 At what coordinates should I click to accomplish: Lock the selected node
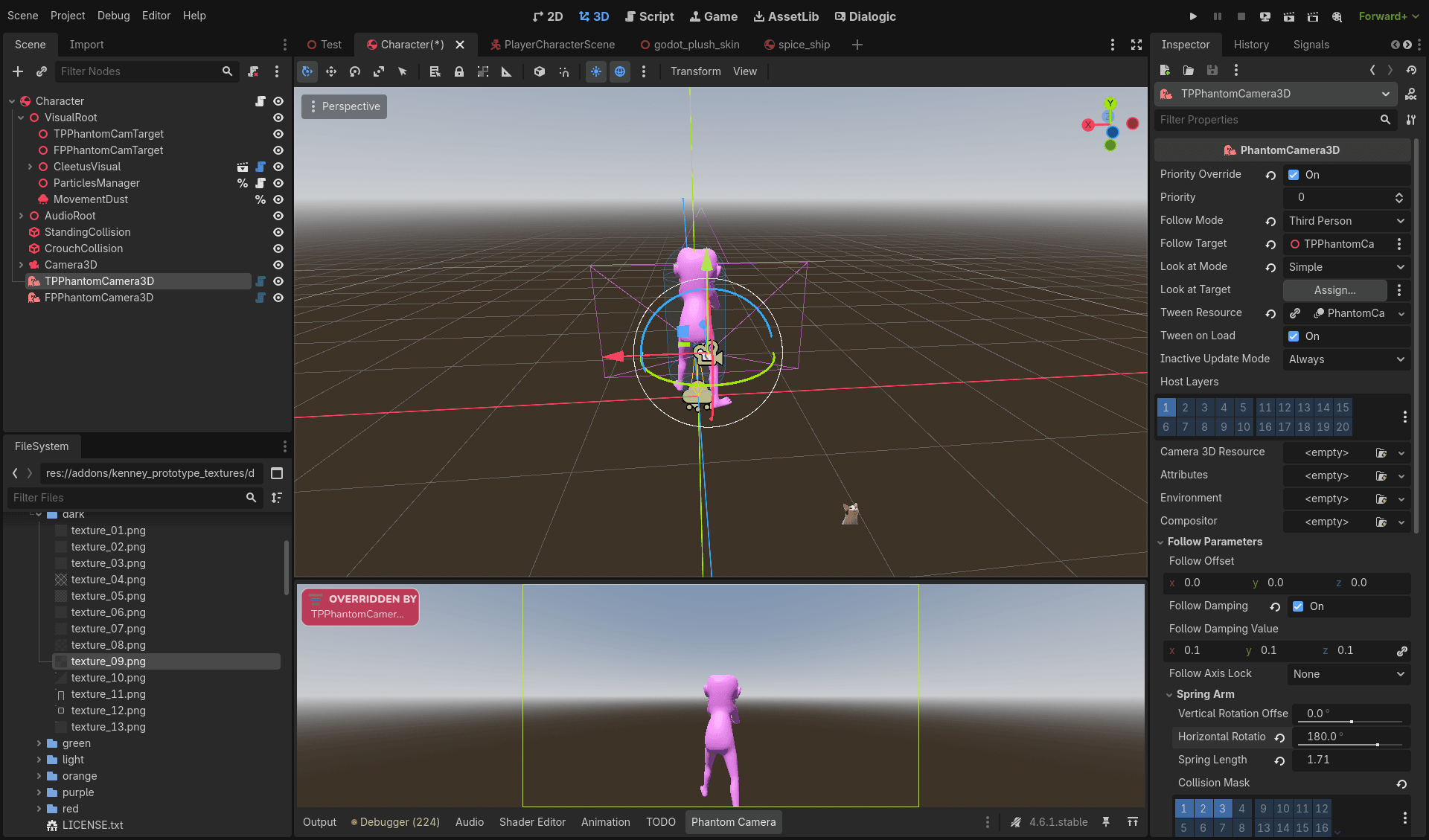coord(459,71)
